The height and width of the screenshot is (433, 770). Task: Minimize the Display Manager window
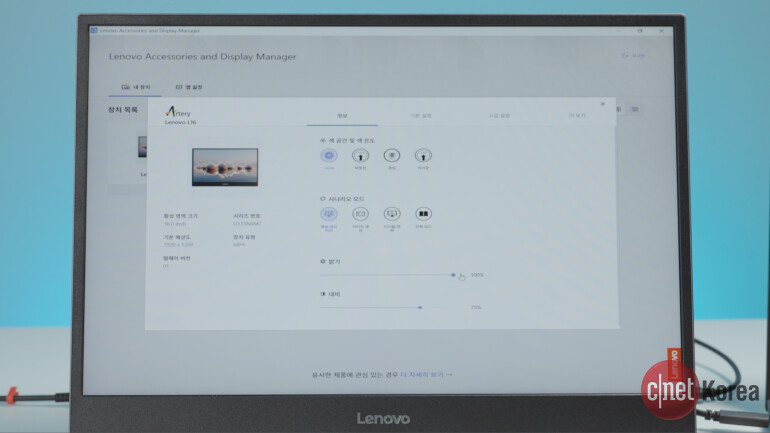[619, 30]
